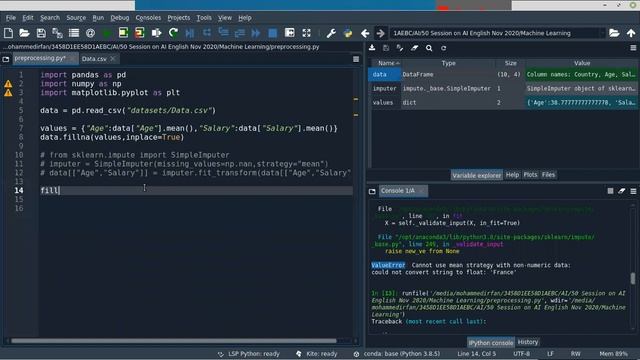Stop debugging with the blue square icon
Viewport: 640px width, 360px height.
coord(273,33)
